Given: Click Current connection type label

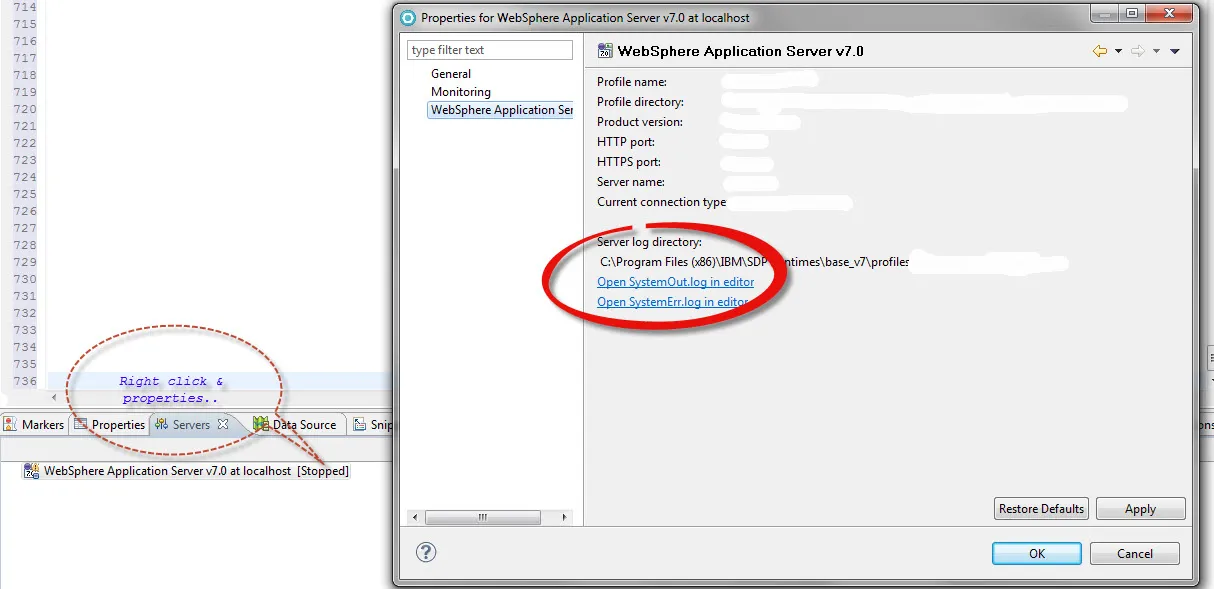Looking at the screenshot, I should (662, 202).
